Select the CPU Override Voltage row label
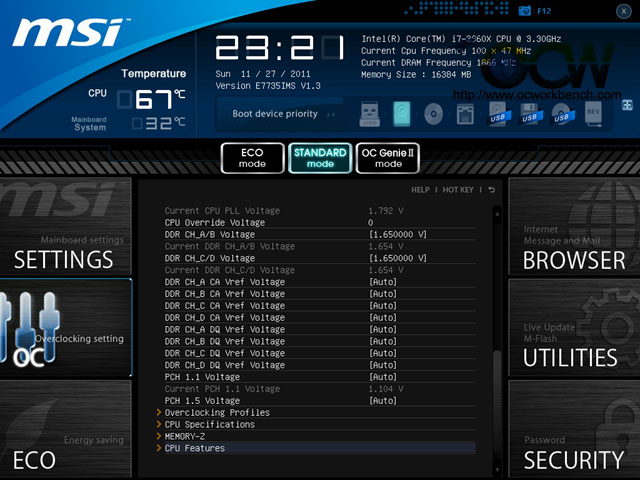The height and width of the screenshot is (480, 640). pos(215,223)
